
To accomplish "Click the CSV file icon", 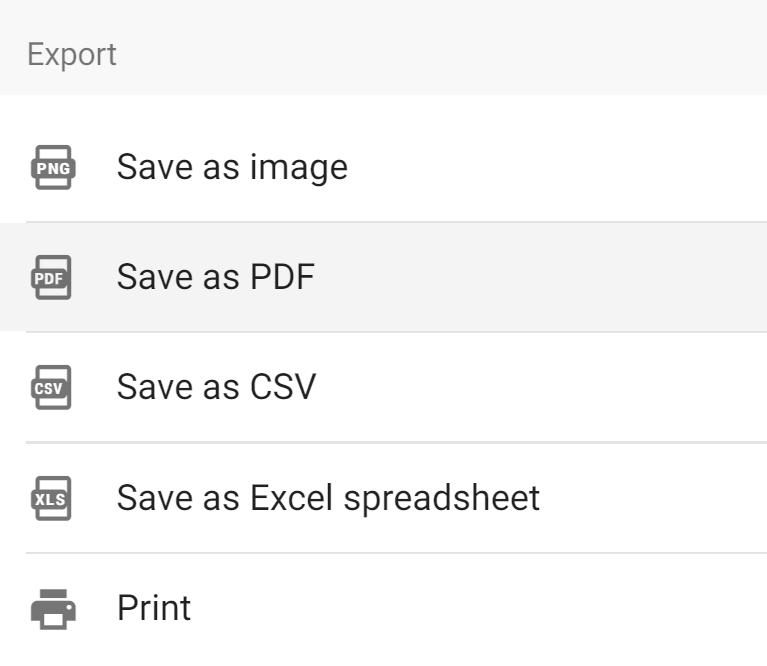I will coord(51,387).
